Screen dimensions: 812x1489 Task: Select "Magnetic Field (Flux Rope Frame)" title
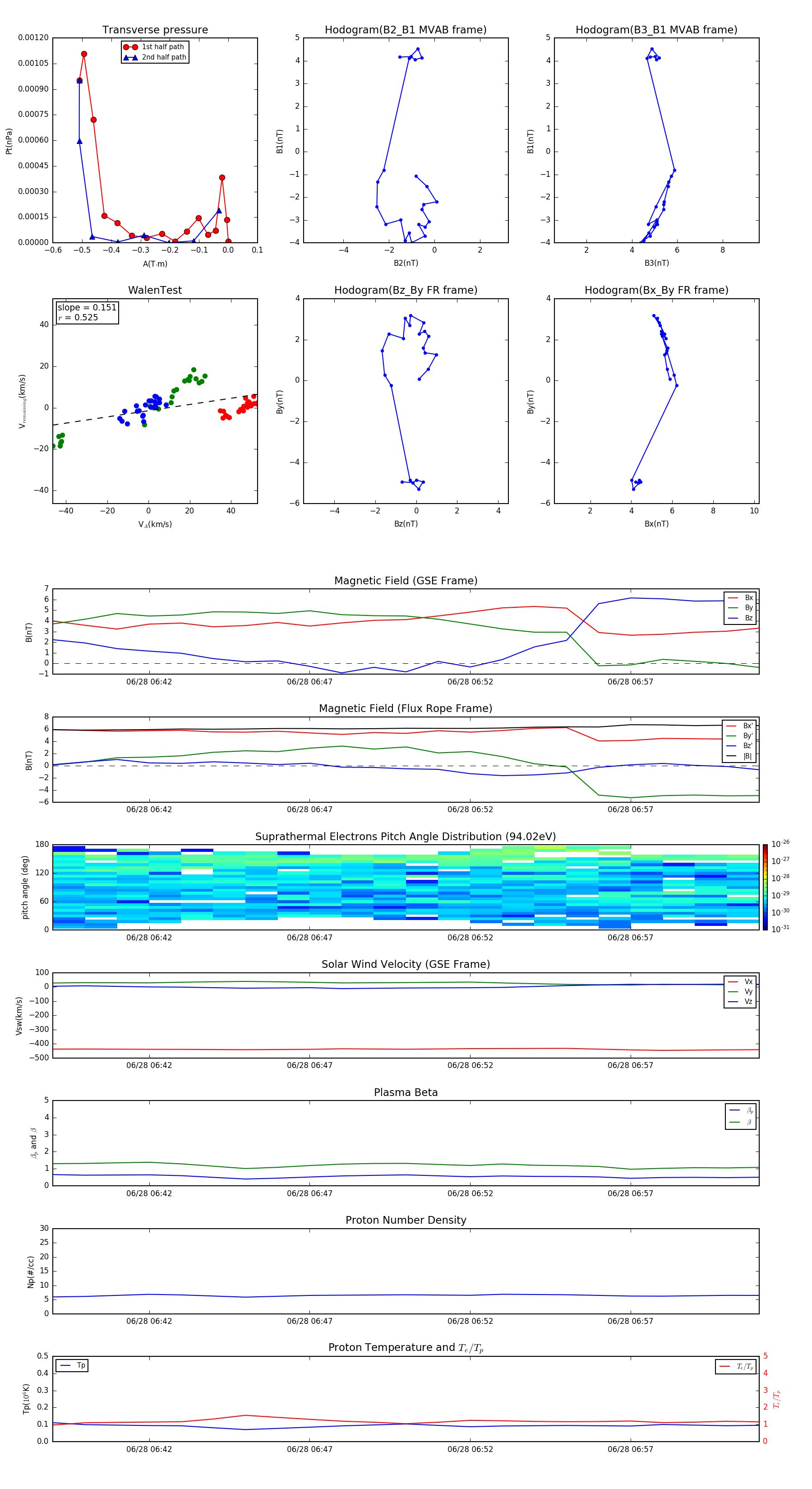(406, 709)
